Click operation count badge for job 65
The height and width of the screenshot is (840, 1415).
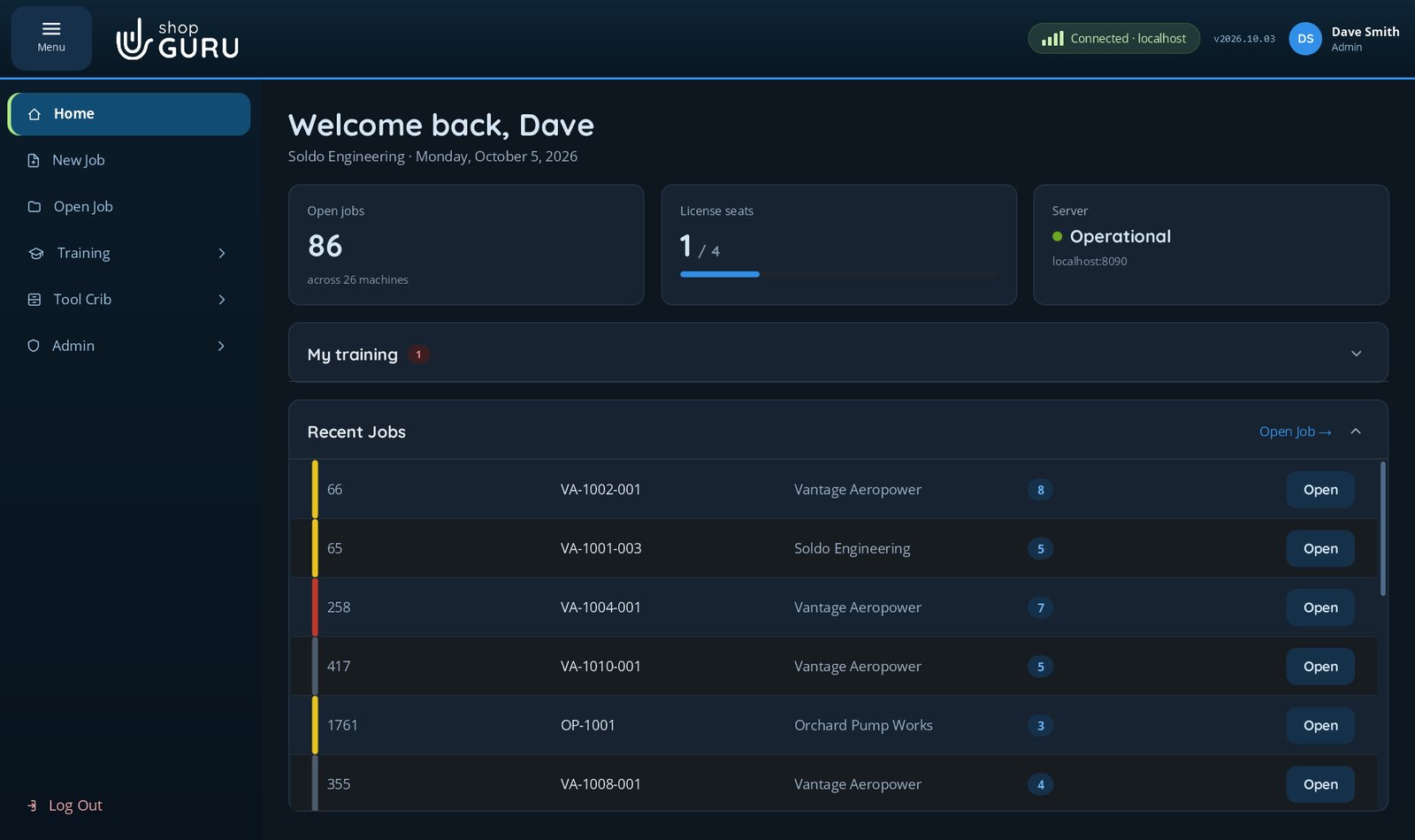tap(1040, 549)
